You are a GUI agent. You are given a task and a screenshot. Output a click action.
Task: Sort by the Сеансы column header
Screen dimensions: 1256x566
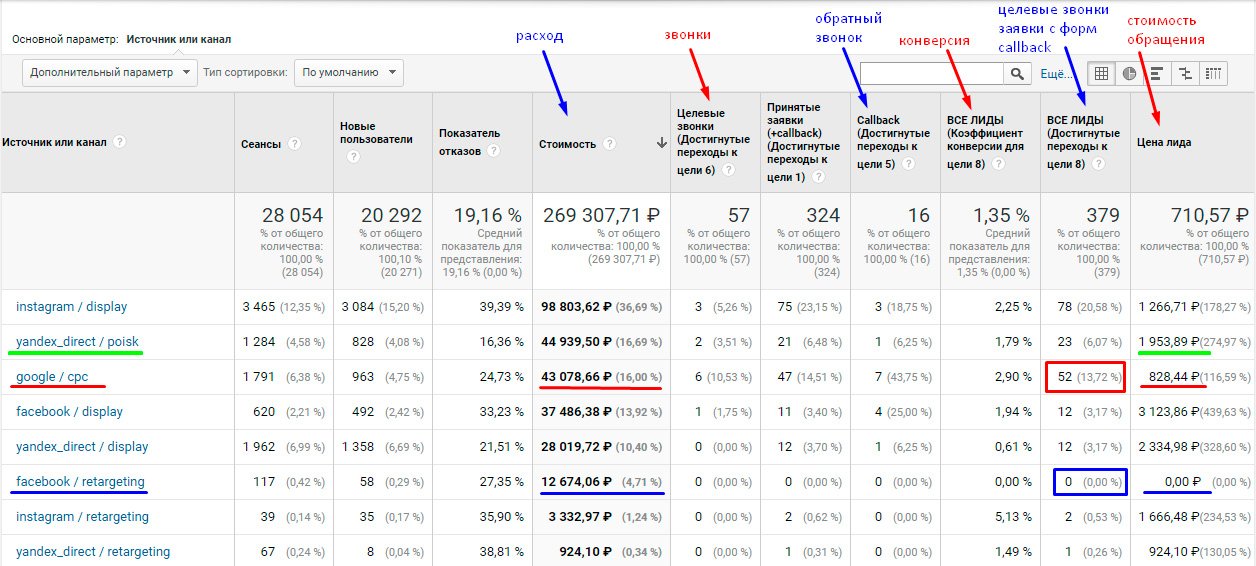click(x=261, y=144)
